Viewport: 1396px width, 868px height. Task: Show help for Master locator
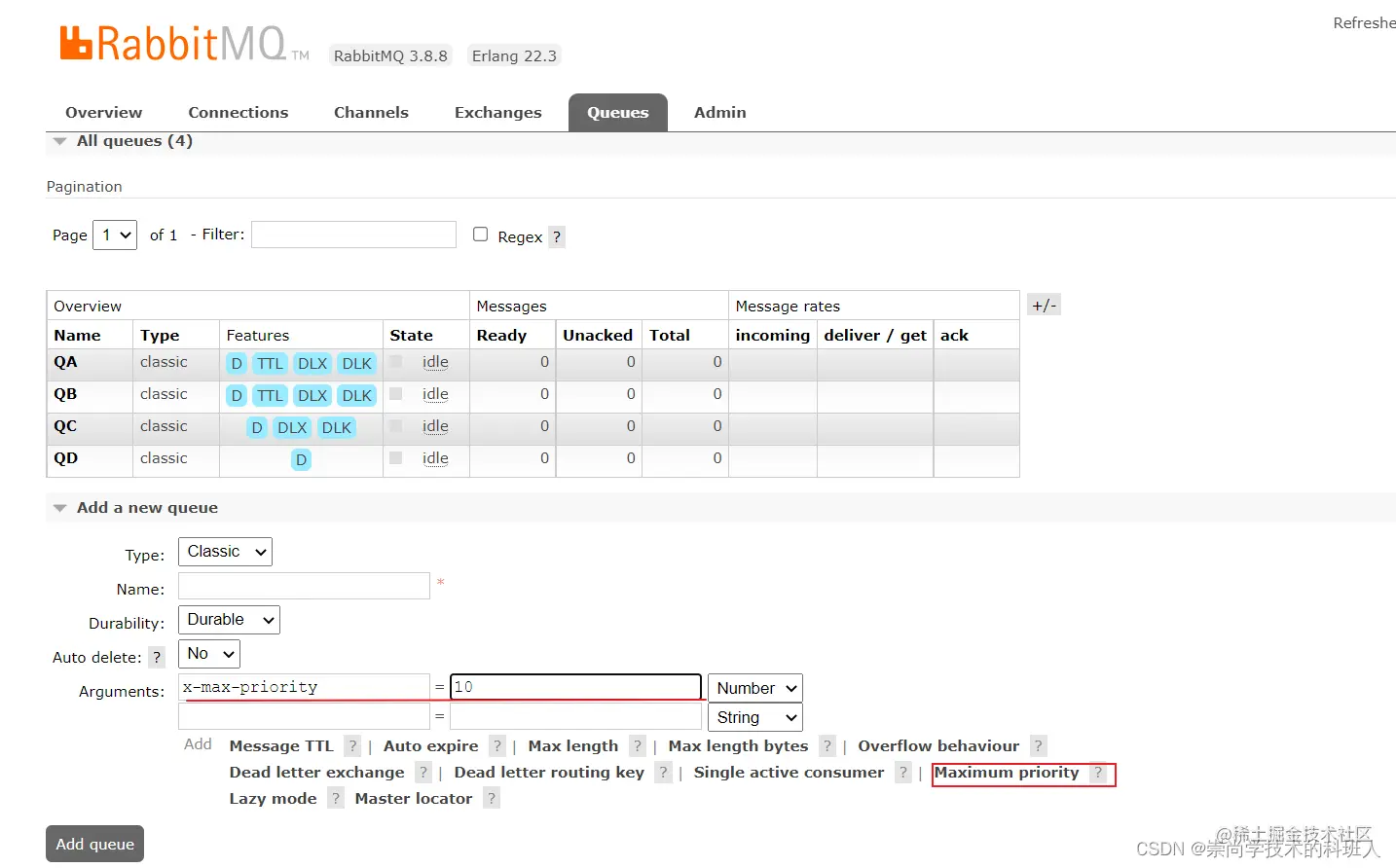492,799
